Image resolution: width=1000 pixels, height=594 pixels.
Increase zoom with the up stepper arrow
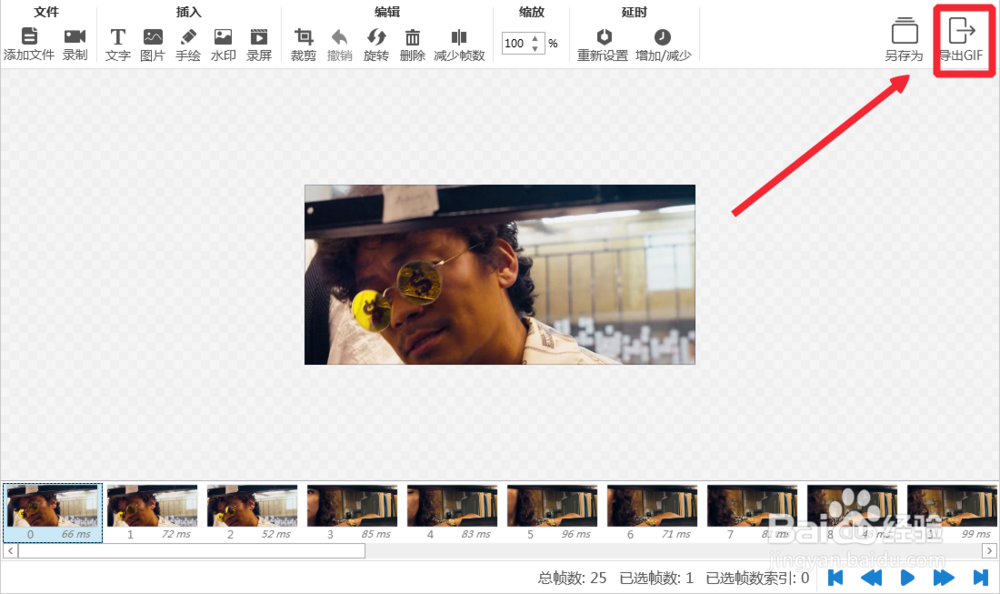click(x=535, y=38)
